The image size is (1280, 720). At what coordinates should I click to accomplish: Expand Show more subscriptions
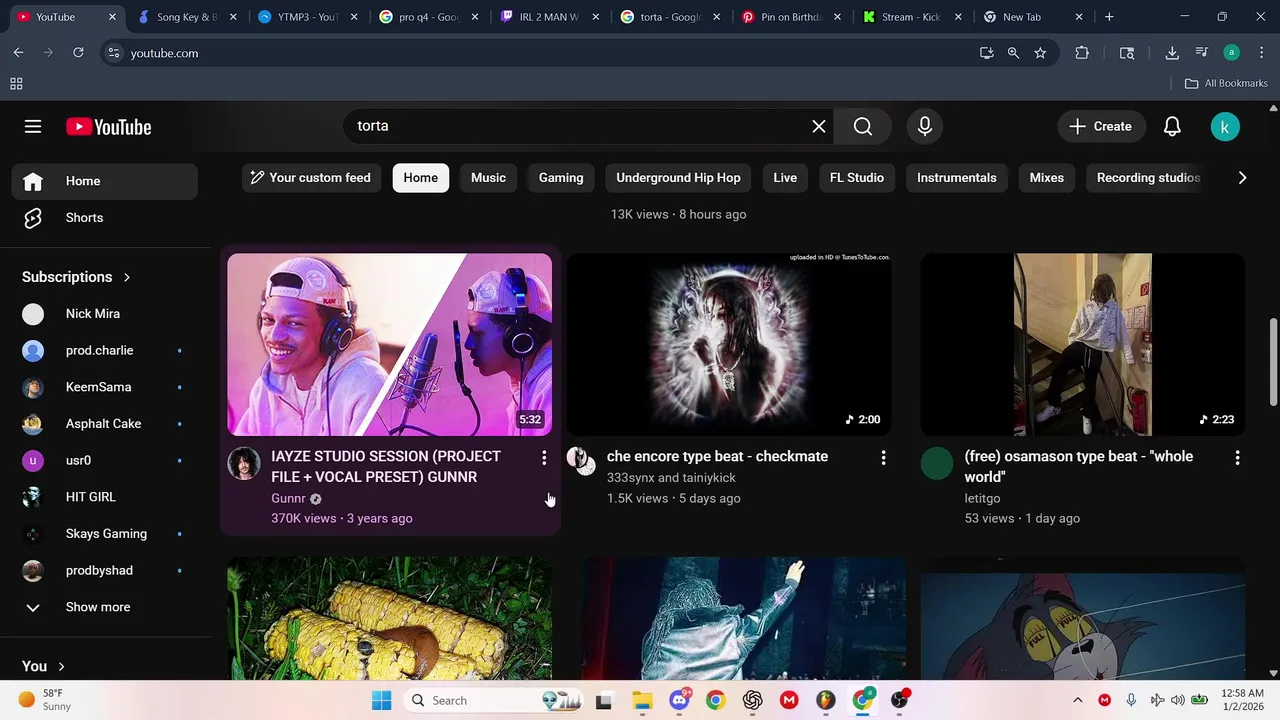tap(105, 607)
